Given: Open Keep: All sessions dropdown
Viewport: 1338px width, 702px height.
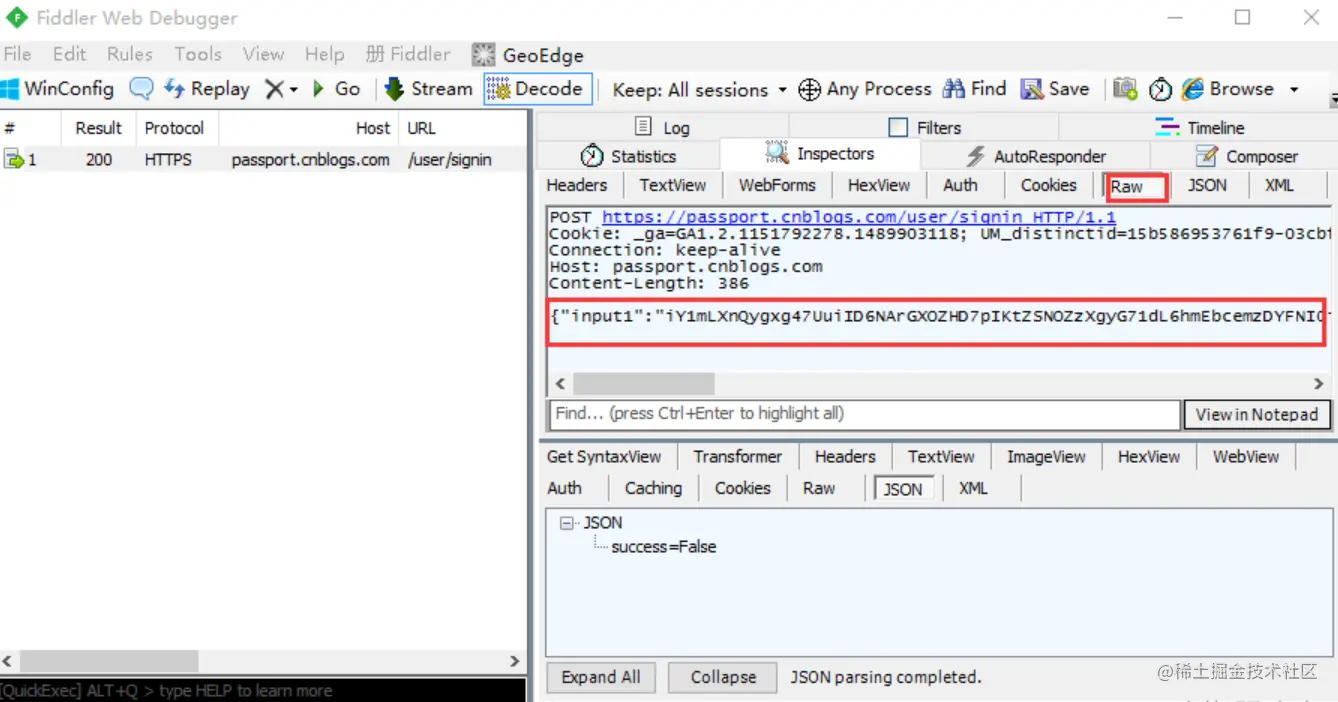Looking at the screenshot, I should [x=700, y=90].
